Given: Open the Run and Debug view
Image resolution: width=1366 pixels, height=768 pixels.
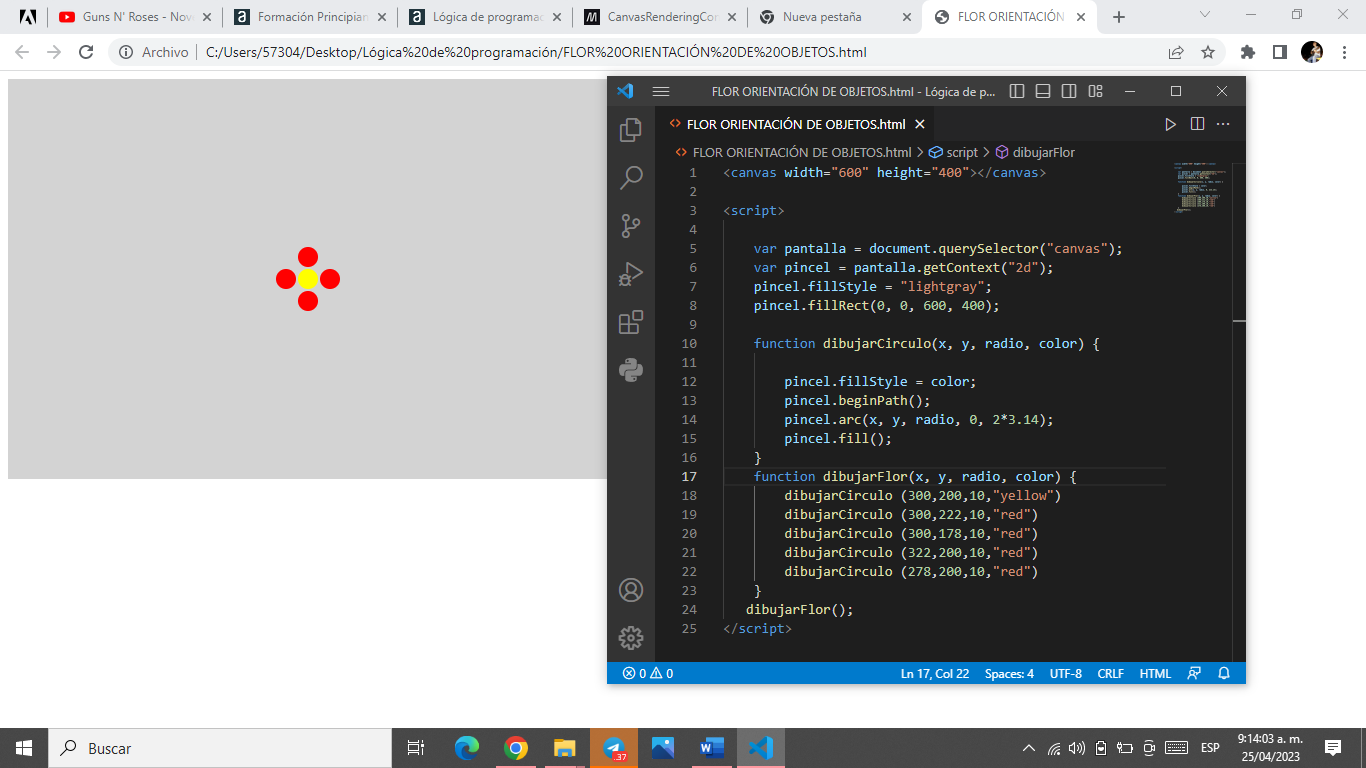Looking at the screenshot, I should point(631,274).
